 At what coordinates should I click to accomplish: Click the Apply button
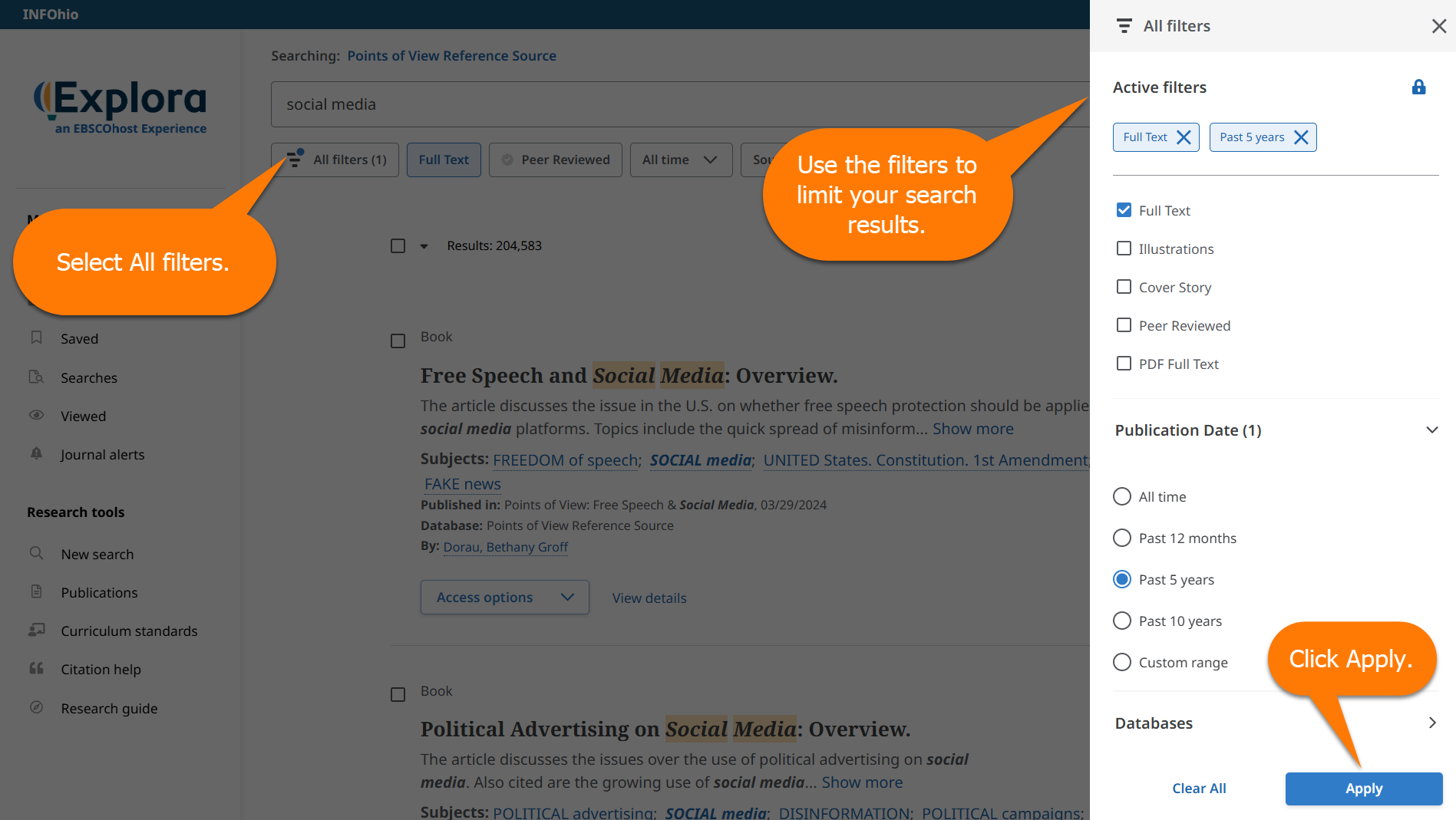click(1363, 789)
